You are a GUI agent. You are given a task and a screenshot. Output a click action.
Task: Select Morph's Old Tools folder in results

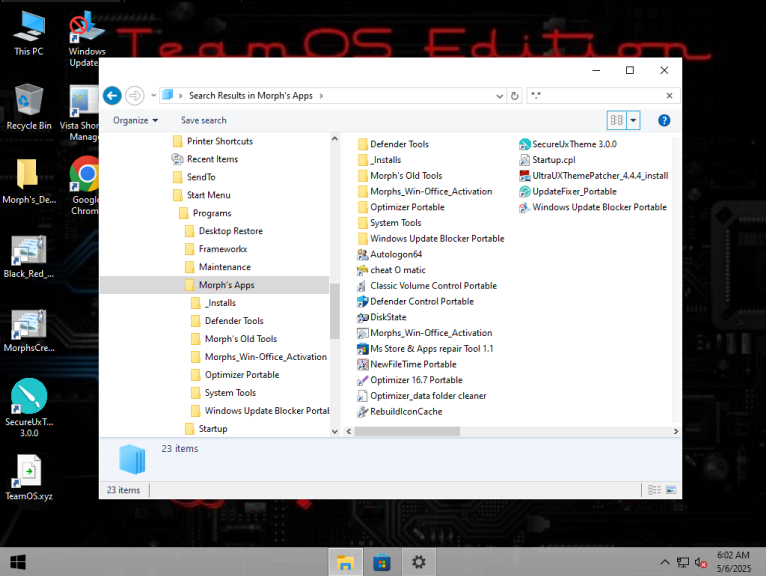pyautogui.click(x=400, y=175)
